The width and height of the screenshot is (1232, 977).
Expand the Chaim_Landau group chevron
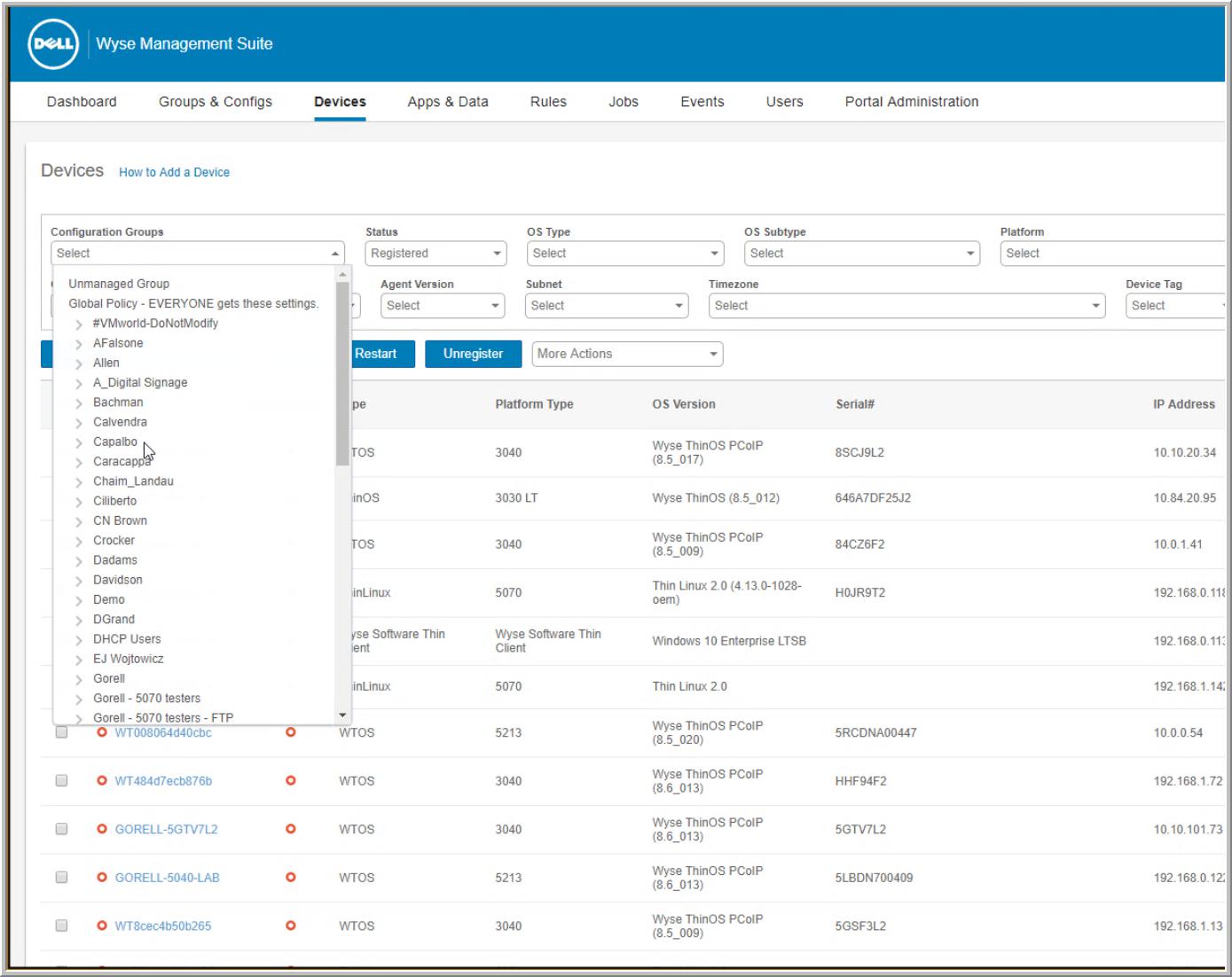click(79, 482)
